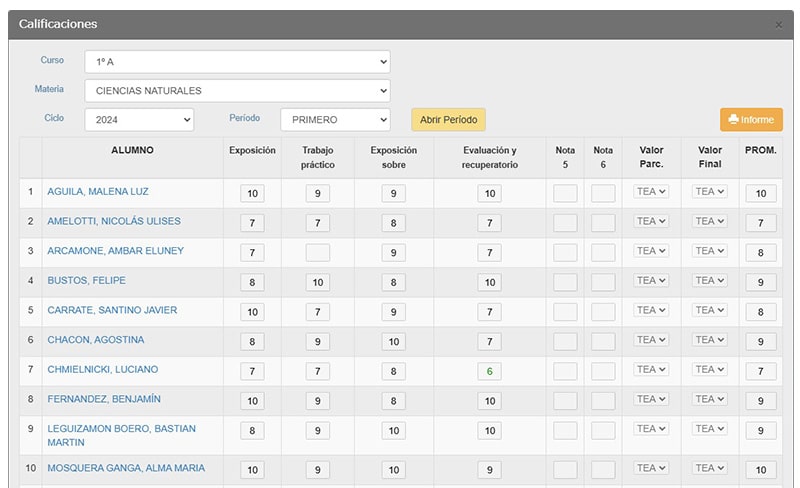Click the Trabajo práctico column header
Screen dimensions: 800x488
coord(318,157)
